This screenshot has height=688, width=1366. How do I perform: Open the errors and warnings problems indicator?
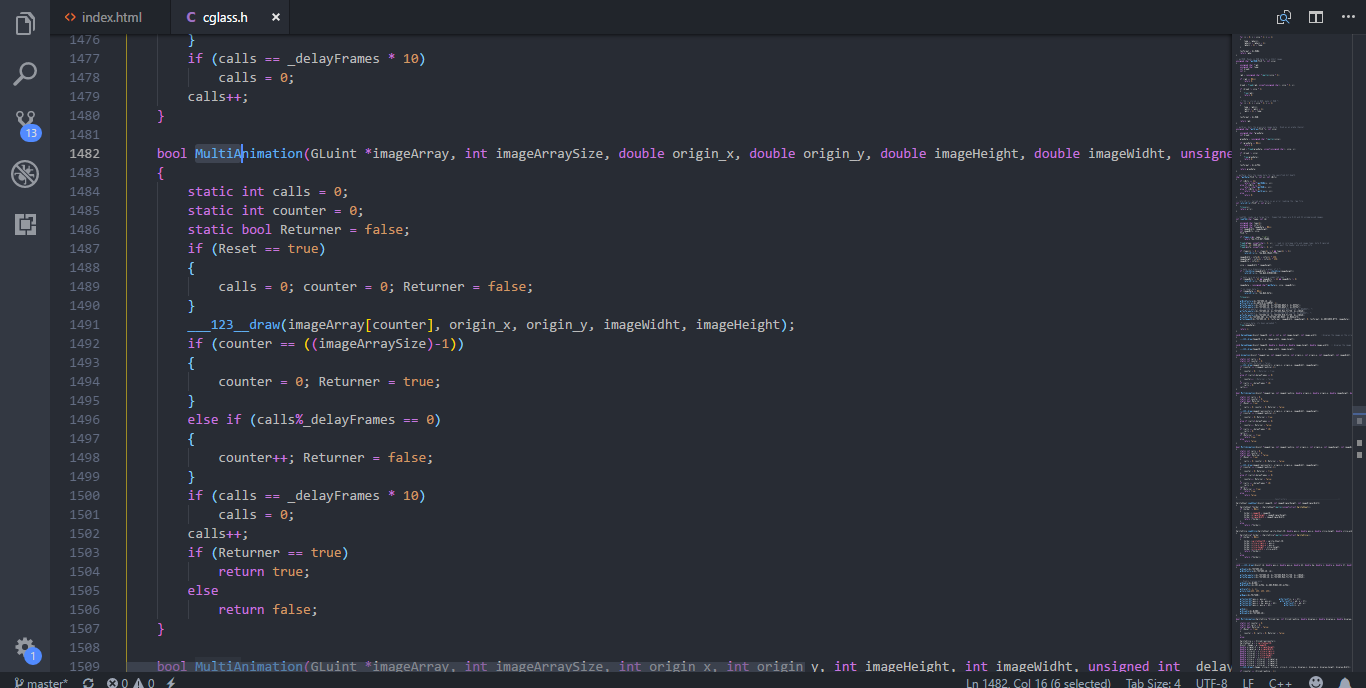click(131, 683)
